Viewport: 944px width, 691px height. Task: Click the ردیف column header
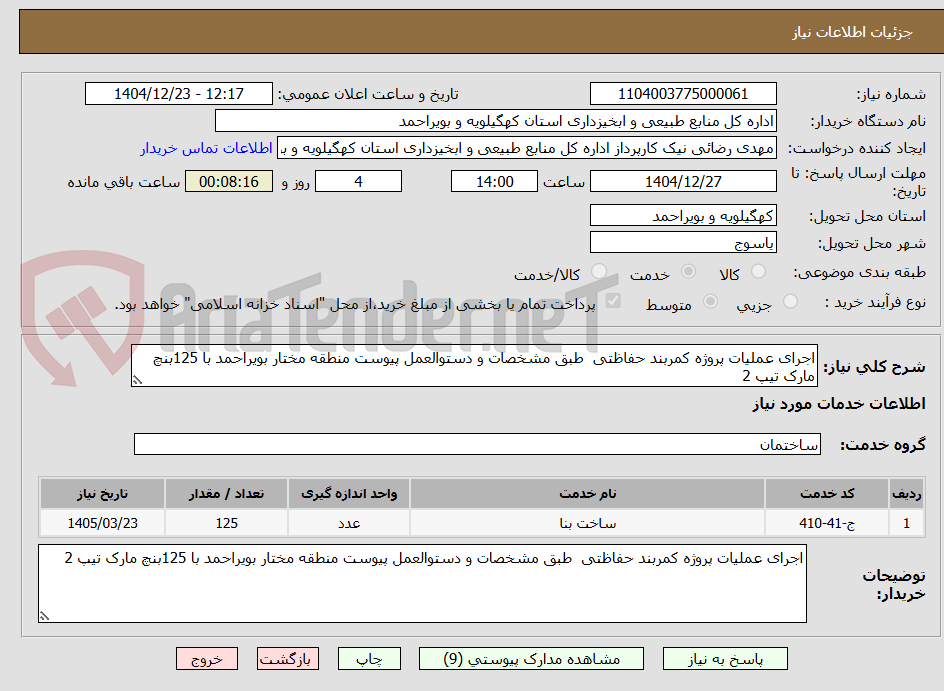coord(907,494)
